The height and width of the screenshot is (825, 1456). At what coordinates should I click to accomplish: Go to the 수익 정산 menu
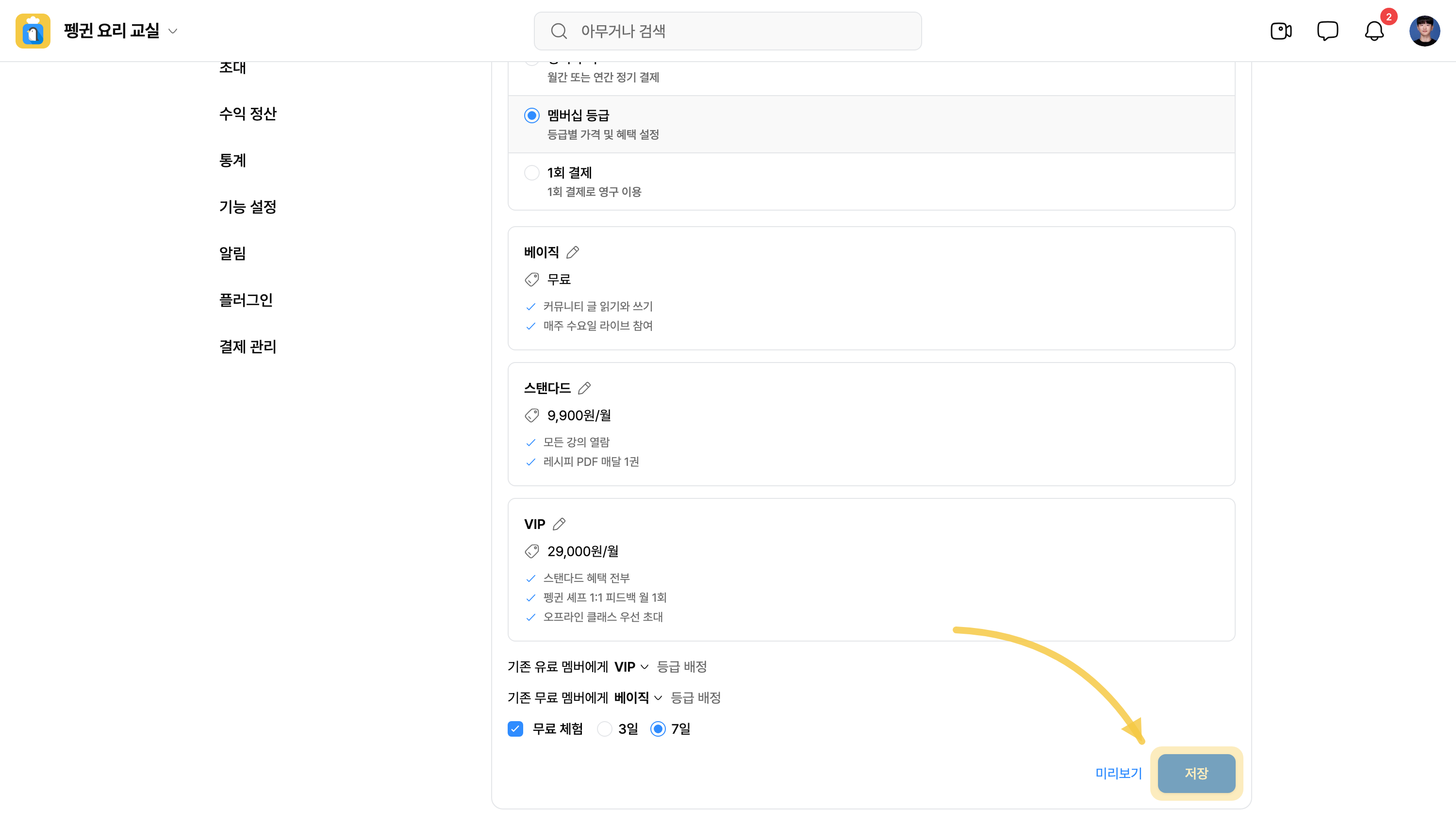click(248, 114)
